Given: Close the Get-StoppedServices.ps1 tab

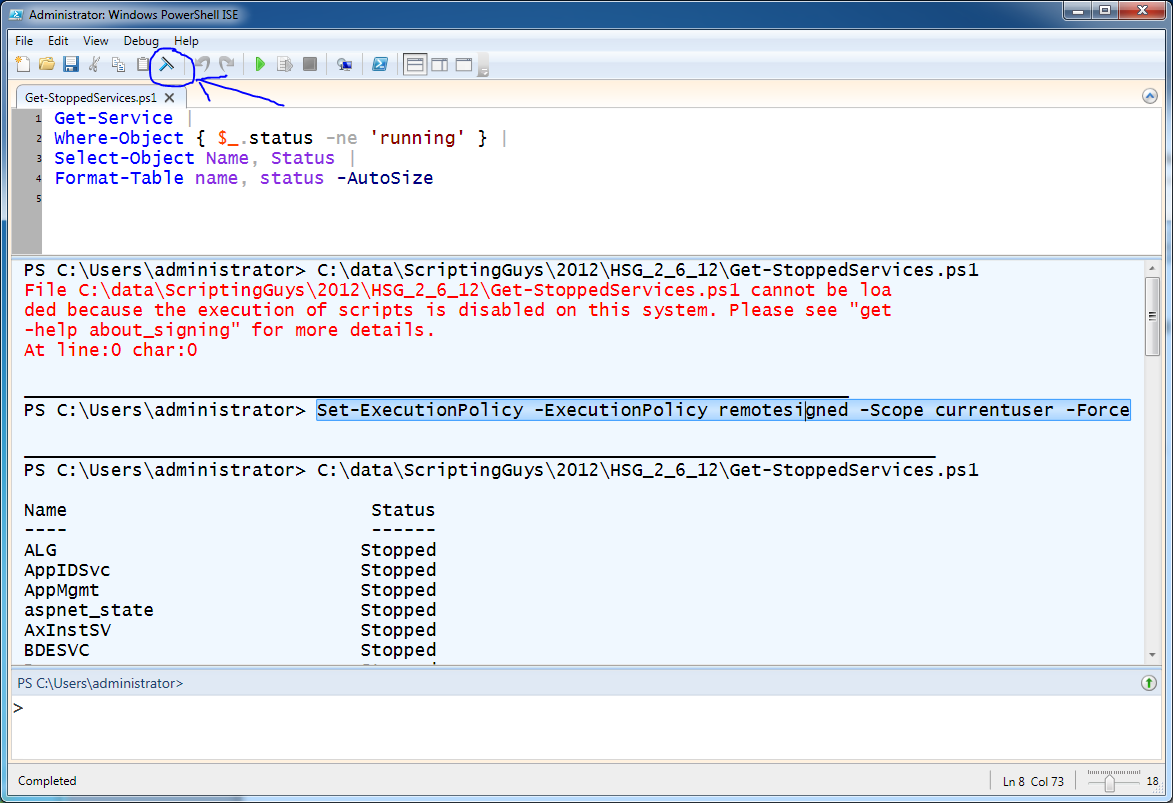Looking at the screenshot, I should [169, 98].
